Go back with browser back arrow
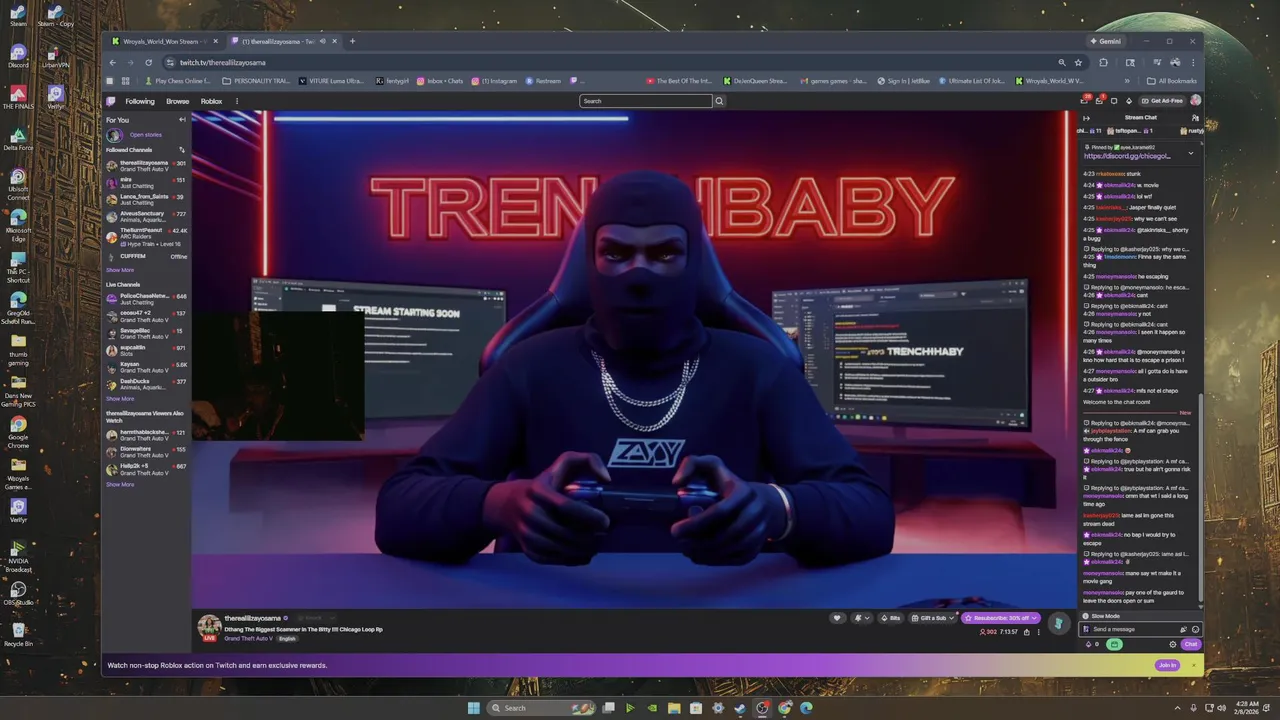This screenshot has height=720, width=1280. pyautogui.click(x=112, y=62)
